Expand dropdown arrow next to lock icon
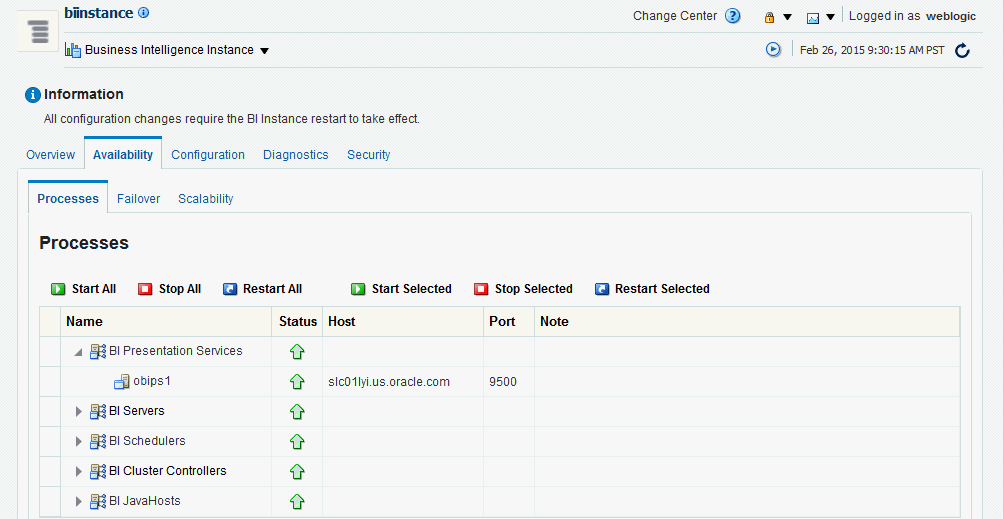 [x=788, y=17]
